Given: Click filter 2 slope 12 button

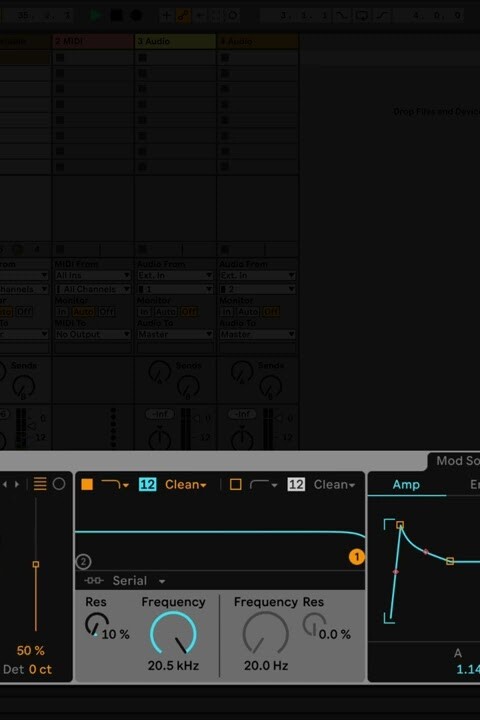Looking at the screenshot, I should [x=296, y=484].
